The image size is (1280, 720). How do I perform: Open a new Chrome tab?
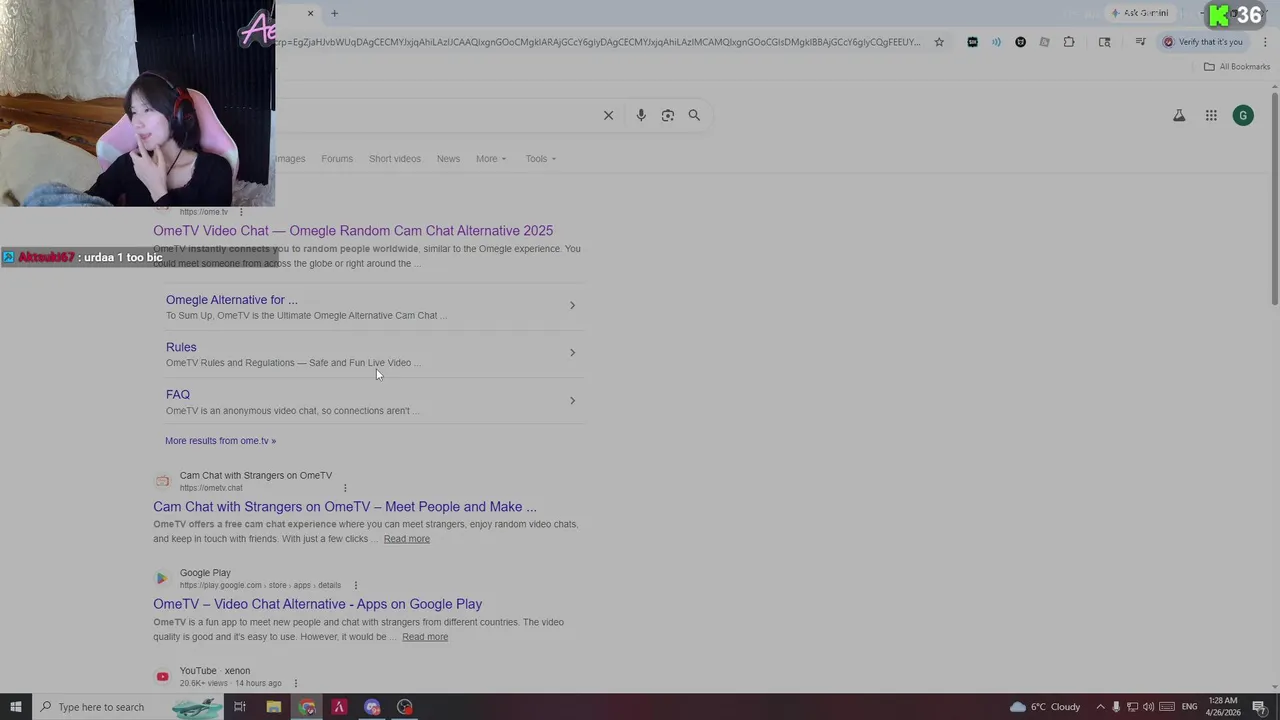point(334,13)
